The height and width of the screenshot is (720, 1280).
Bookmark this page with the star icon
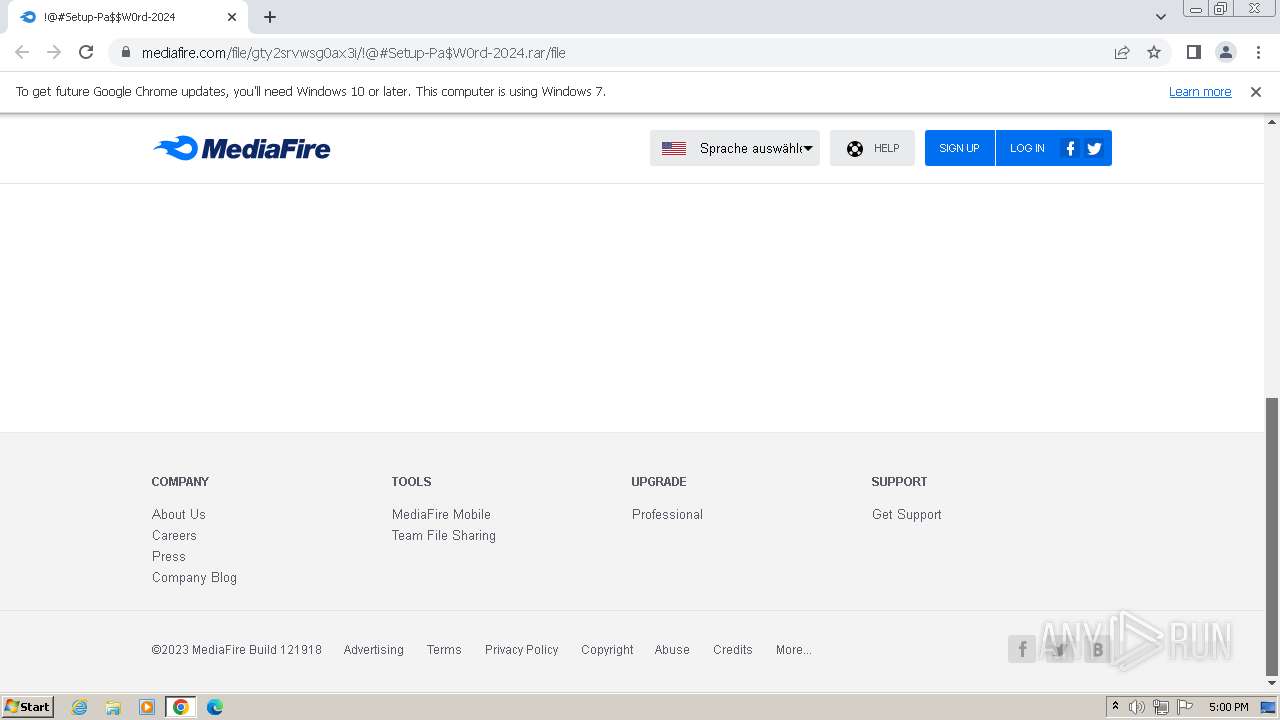point(1154,52)
